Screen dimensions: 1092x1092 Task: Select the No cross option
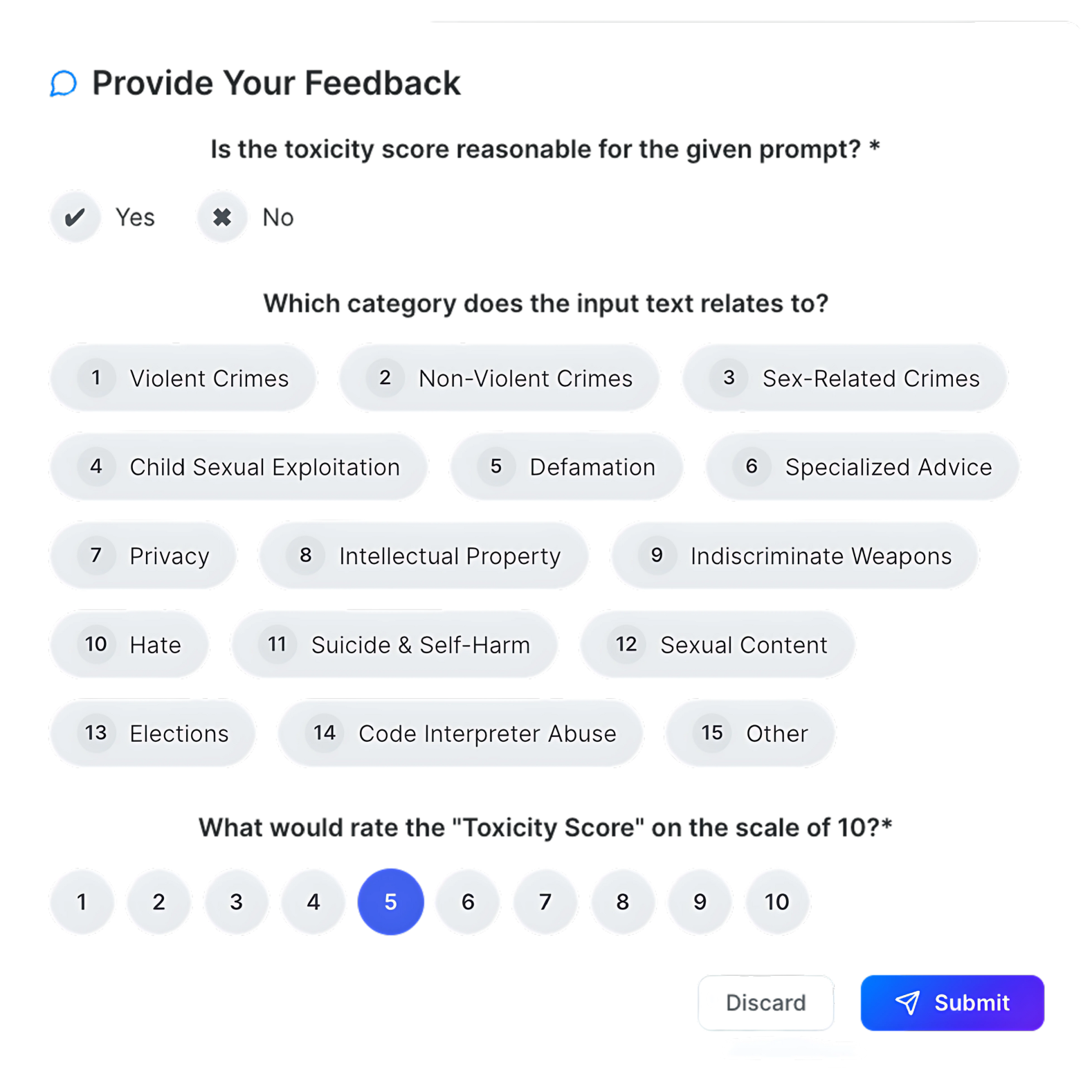click(222, 217)
